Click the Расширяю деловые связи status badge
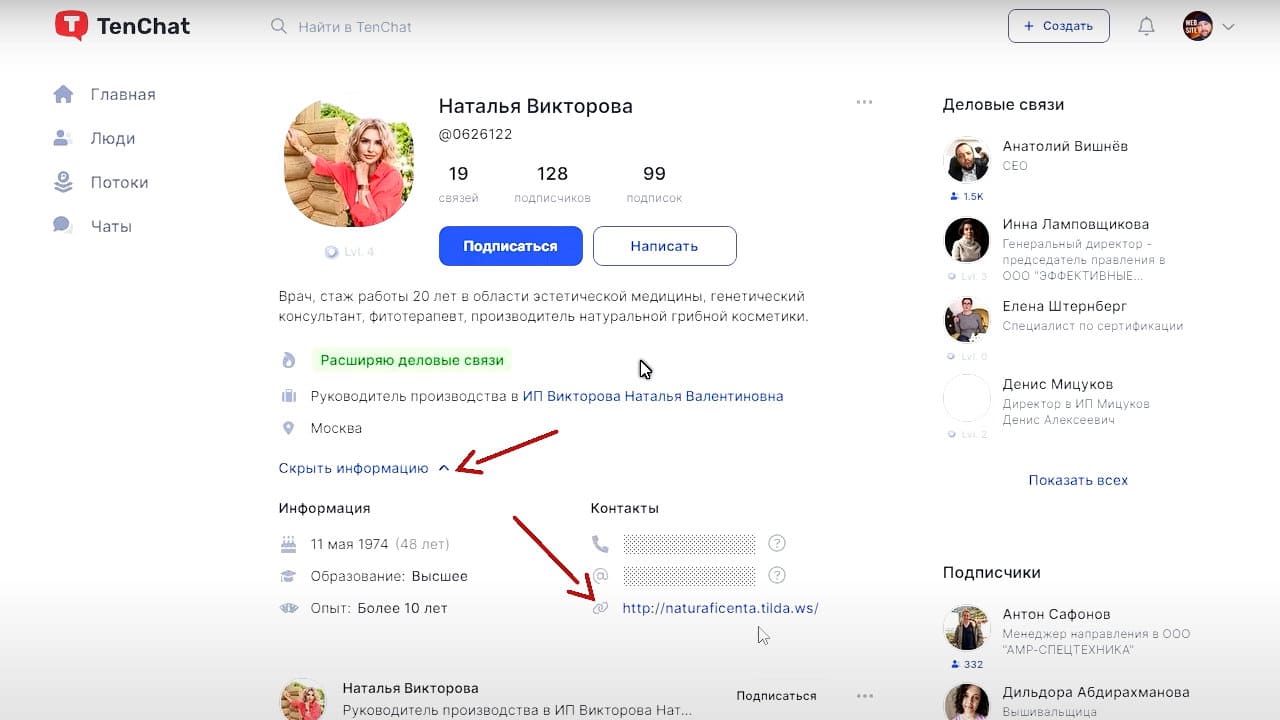This screenshot has width=1280, height=720. (x=411, y=360)
